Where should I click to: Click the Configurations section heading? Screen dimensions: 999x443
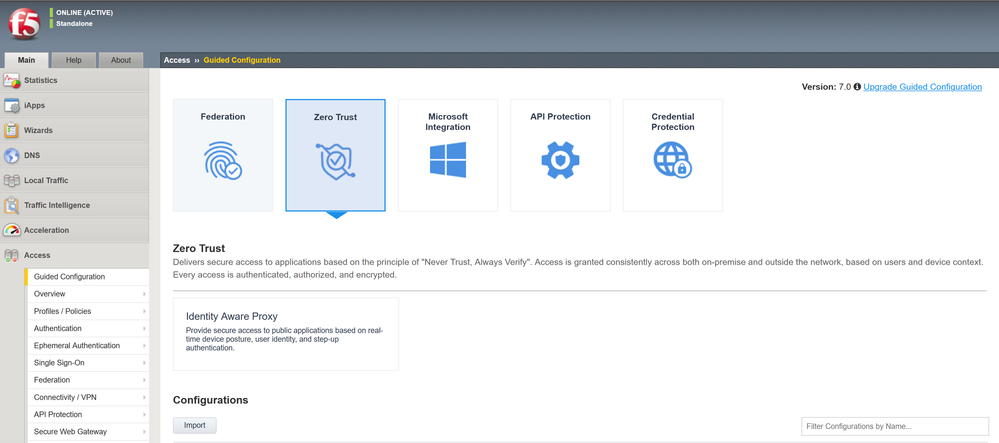[x=210, y=400]
